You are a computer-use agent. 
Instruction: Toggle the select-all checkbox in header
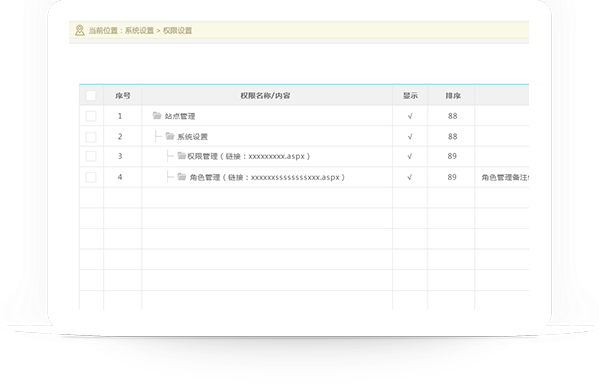[91, 95]
